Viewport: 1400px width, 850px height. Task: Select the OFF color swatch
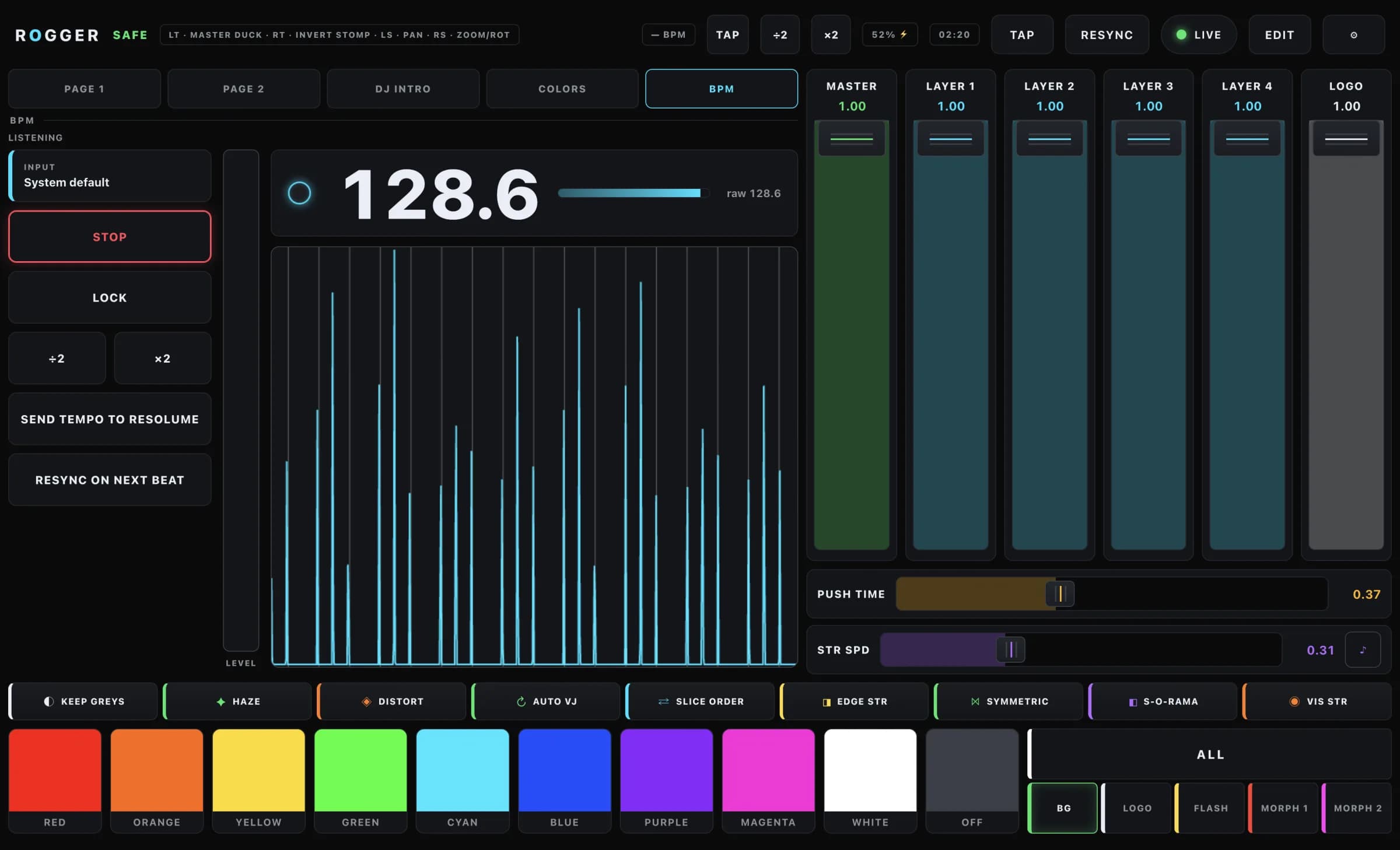[x=972, y=781]
